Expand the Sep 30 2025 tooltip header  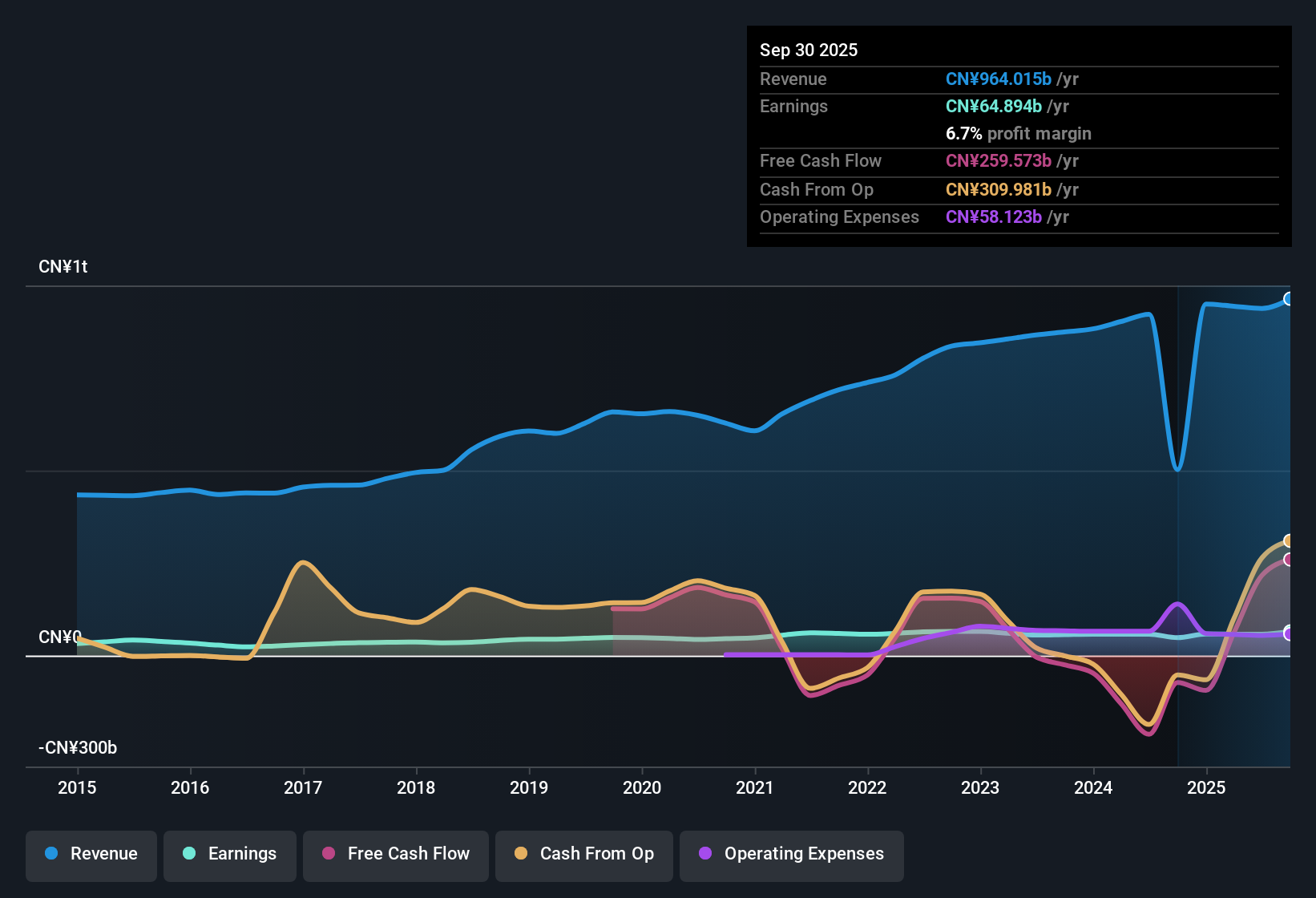(x=809, y=50)
